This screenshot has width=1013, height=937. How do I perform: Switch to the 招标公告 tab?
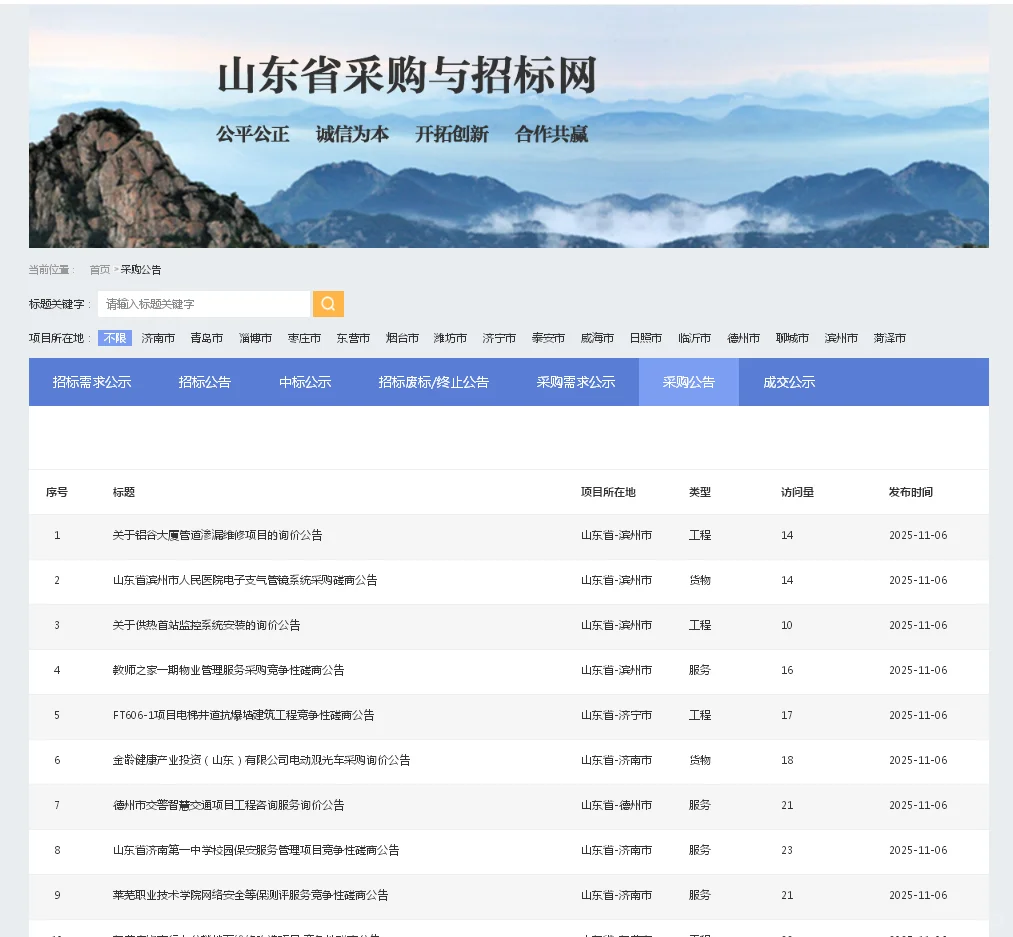coord(204,381)
